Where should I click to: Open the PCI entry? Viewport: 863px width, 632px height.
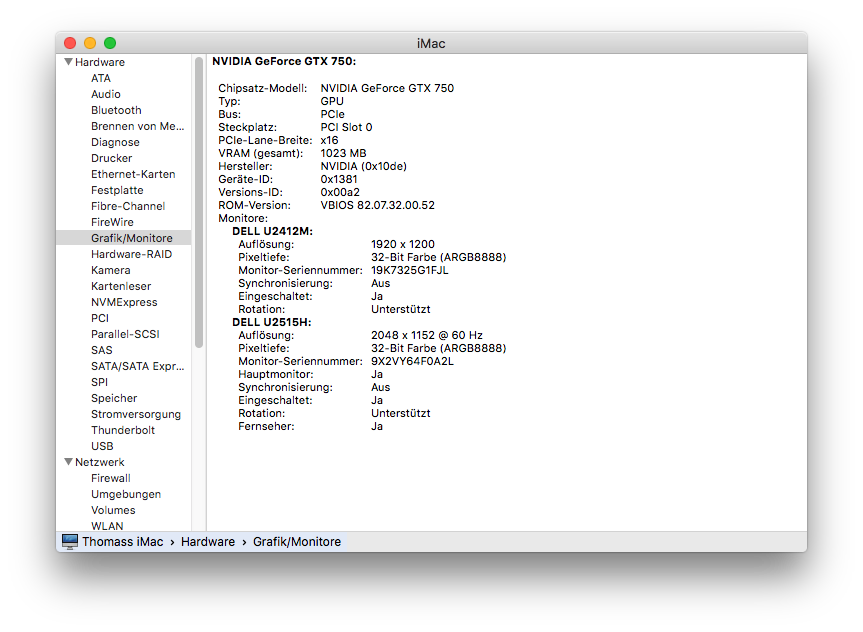pyautogui.click(x=100, y=318)
